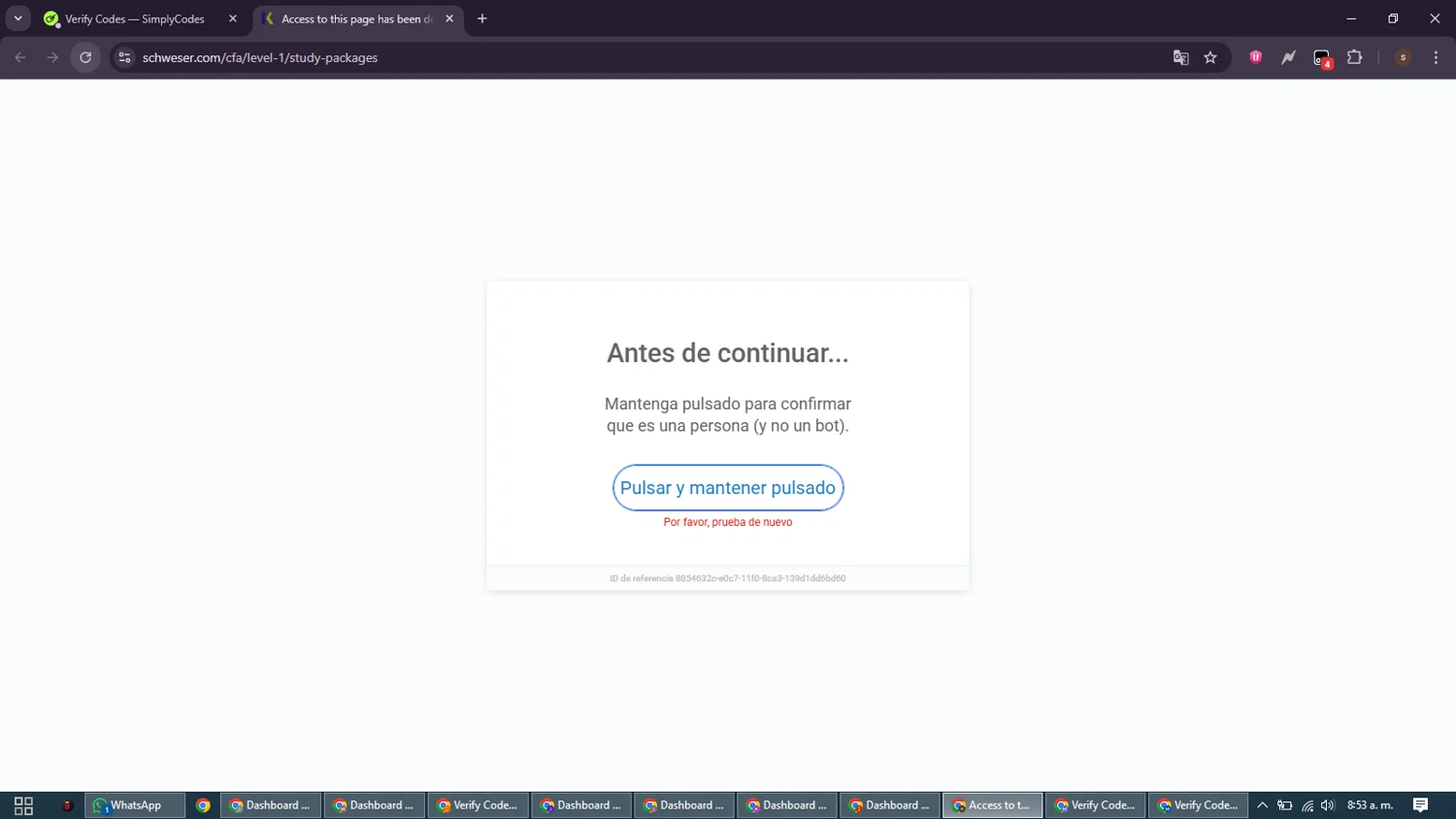Click the Antes de continuar heading
The image size is (1456, 819).
(x=728, y=353)
